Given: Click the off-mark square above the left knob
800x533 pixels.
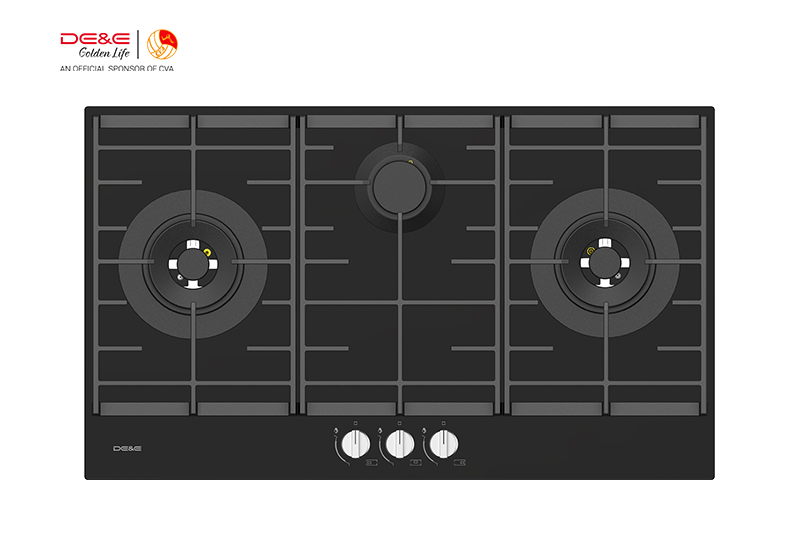Looking at the screenshot, I should 356,423.
